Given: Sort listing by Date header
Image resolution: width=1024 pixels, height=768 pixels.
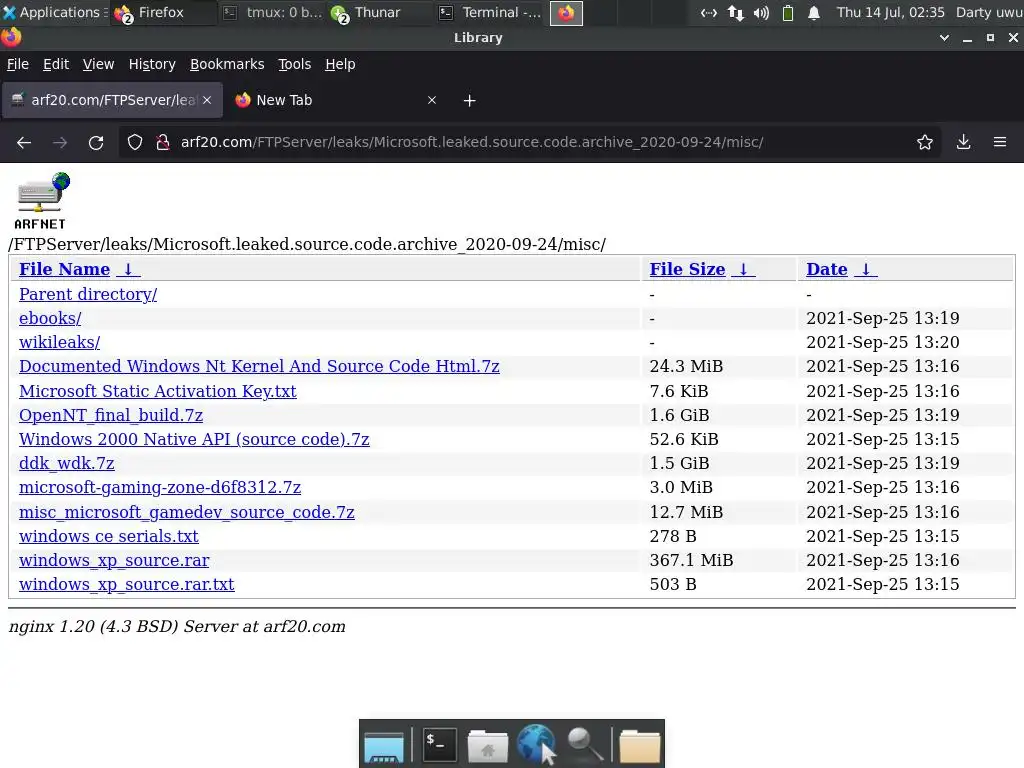Looking at the screenshot, I should [x=827, y=269].
